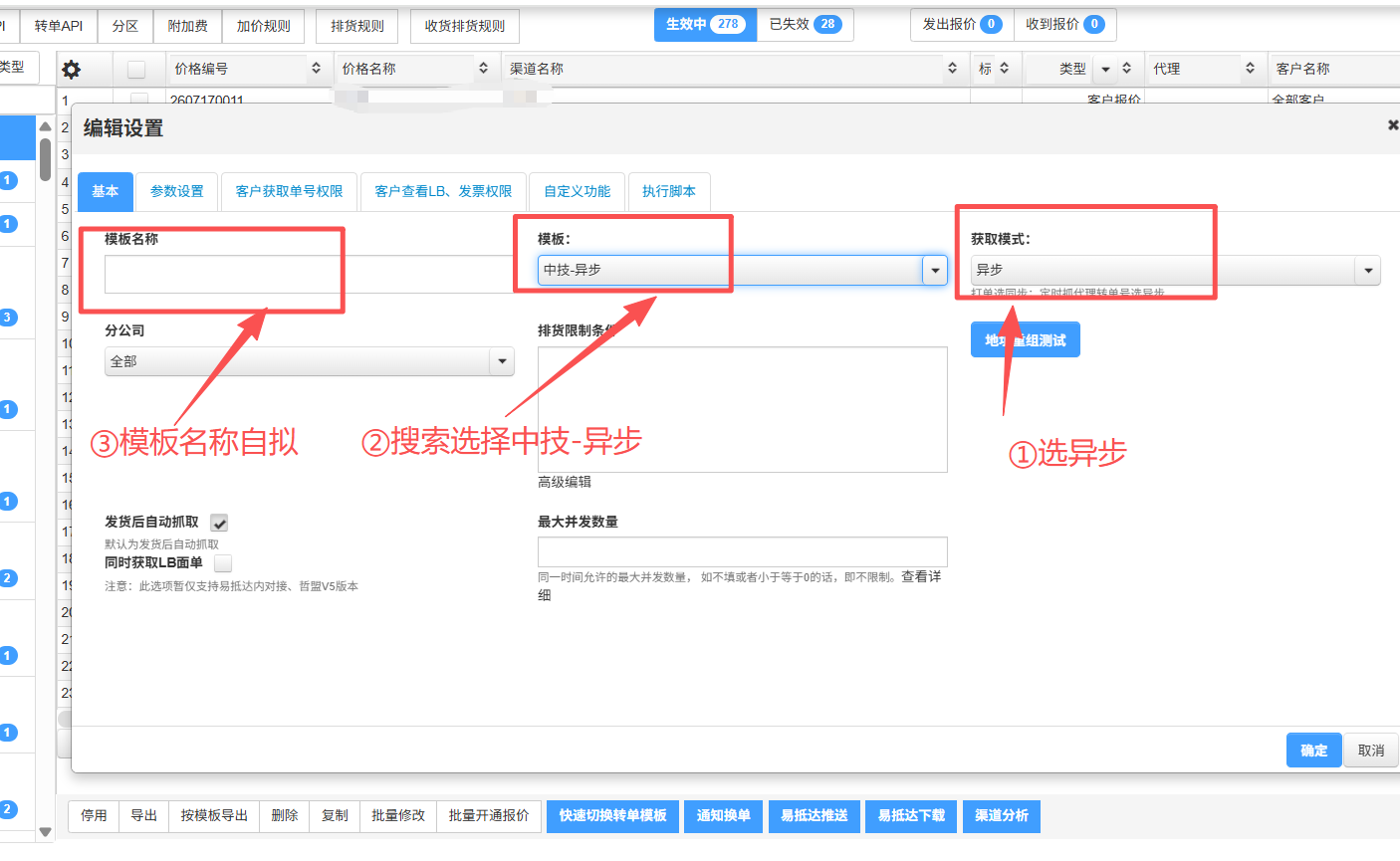Image resolution: width=1400 pixels, height=861 pixels.
Task: Focus the 模板名称 input field
Action: point(309,274)
